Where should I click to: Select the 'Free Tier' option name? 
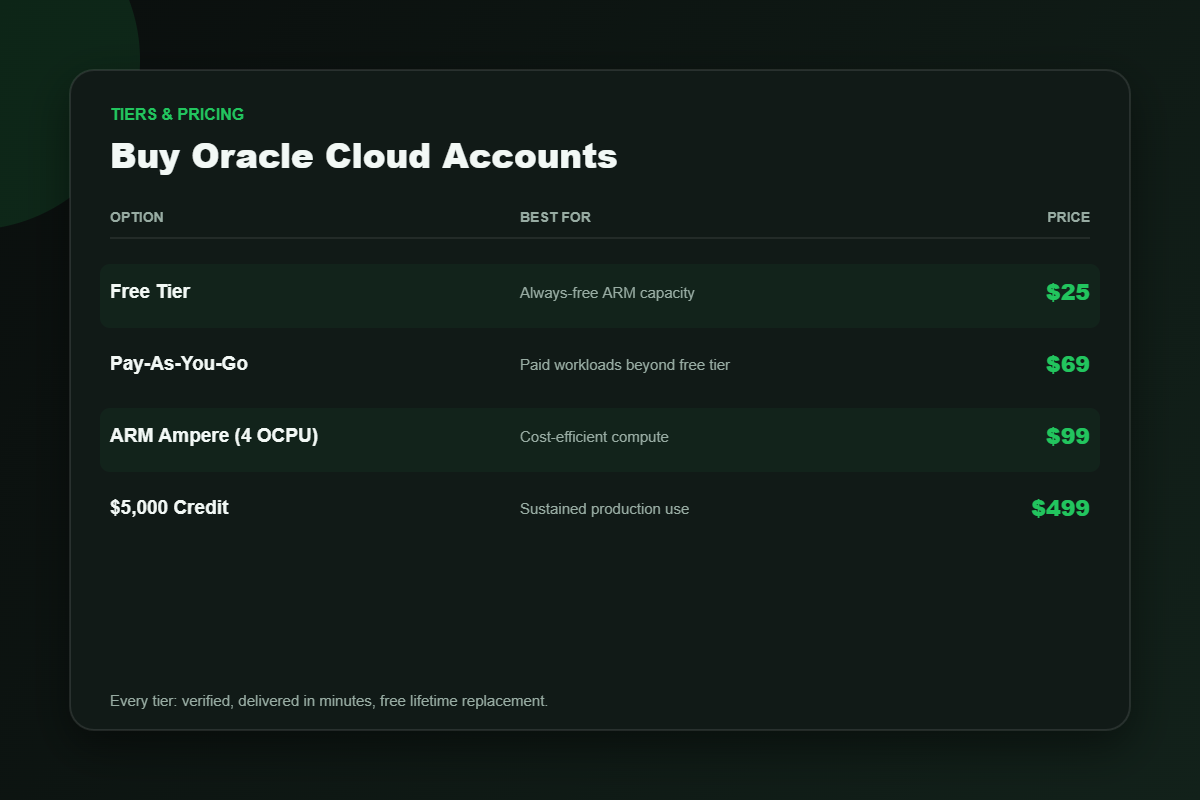click(x=150, y=292)
